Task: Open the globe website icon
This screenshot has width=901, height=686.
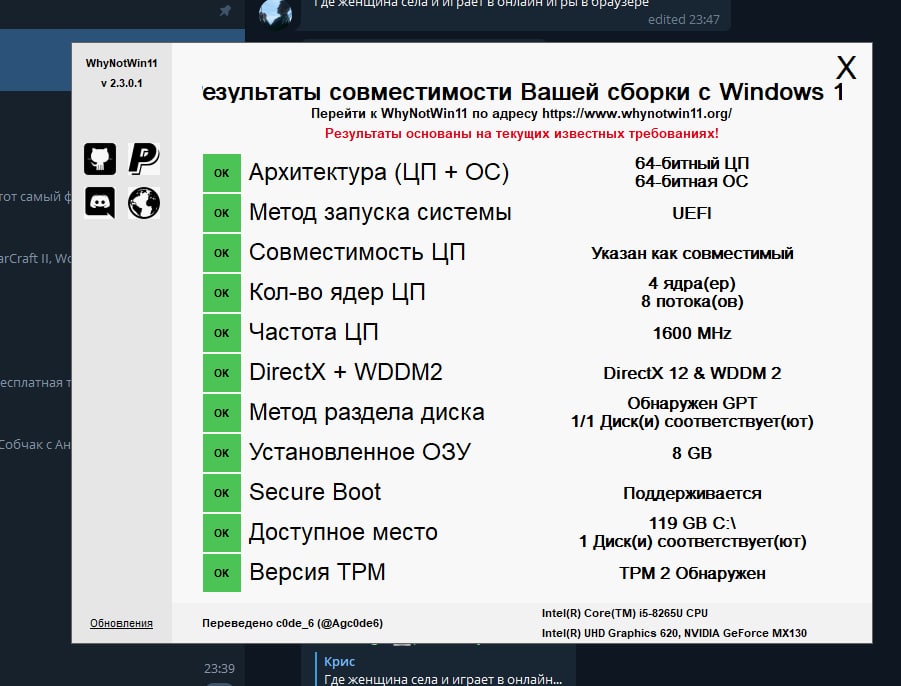Action: point(144,202)
